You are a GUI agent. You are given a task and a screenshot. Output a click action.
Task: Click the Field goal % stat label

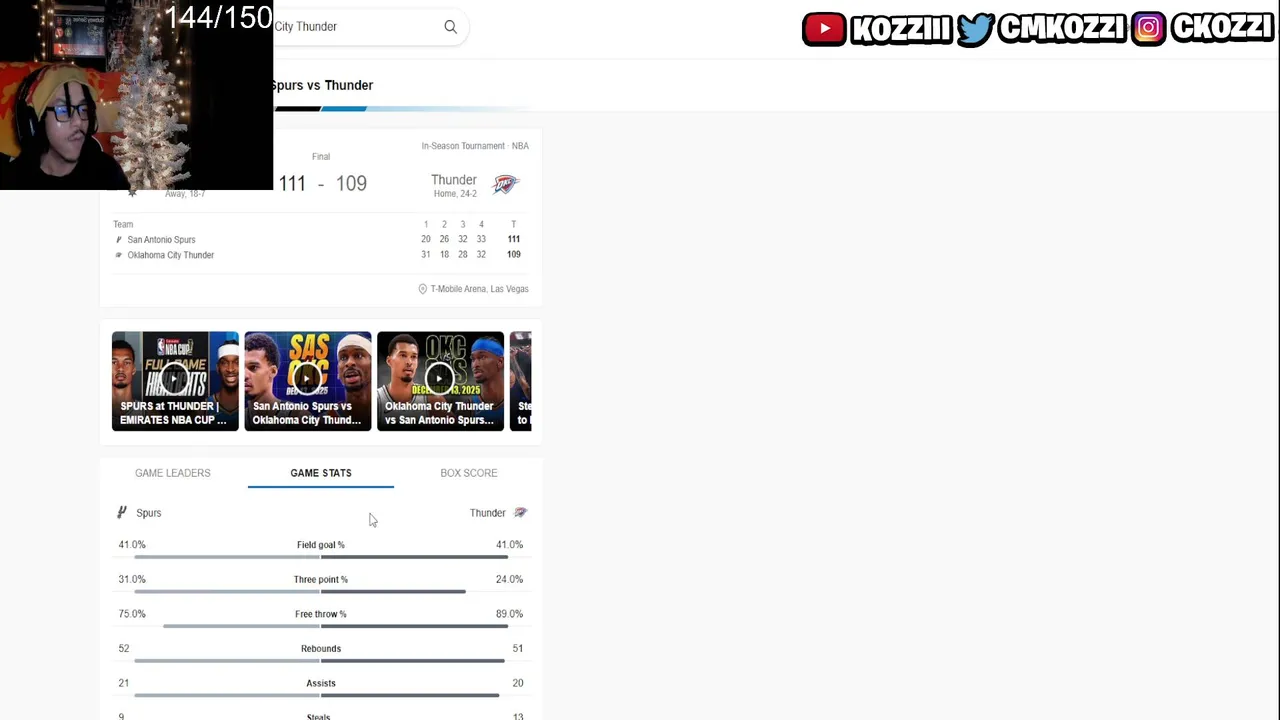[x=321, y=545]
